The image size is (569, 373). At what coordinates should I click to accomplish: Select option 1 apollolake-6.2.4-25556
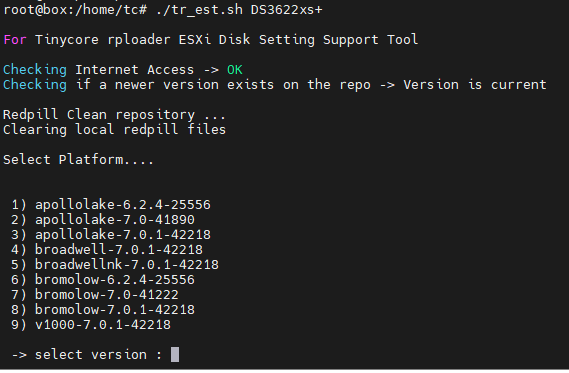111,205
